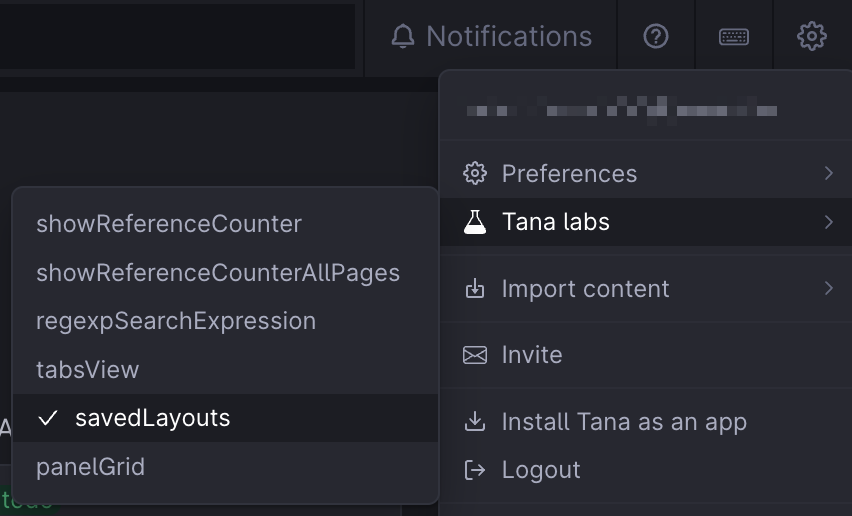Select showReferenceCounterAllPages option
Image resolution: width=852 pixels, height=516 pixels.
[x=225, y=273]
